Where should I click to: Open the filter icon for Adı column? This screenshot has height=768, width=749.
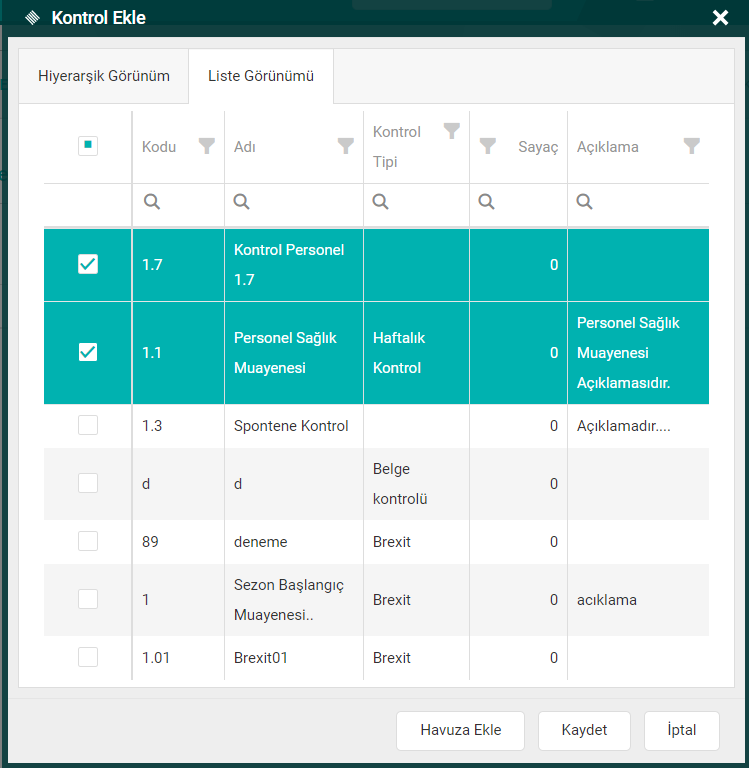point(345,146)
